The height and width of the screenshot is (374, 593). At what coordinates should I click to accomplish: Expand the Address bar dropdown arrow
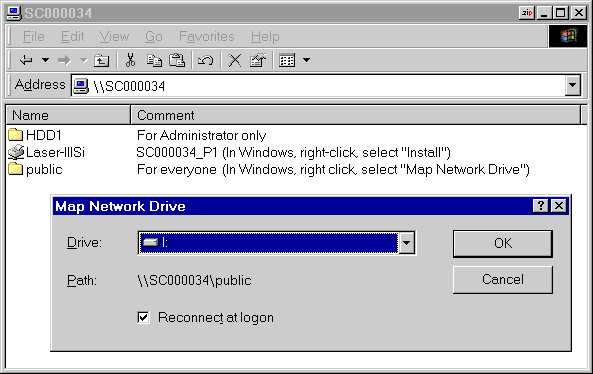pos(573,86)
